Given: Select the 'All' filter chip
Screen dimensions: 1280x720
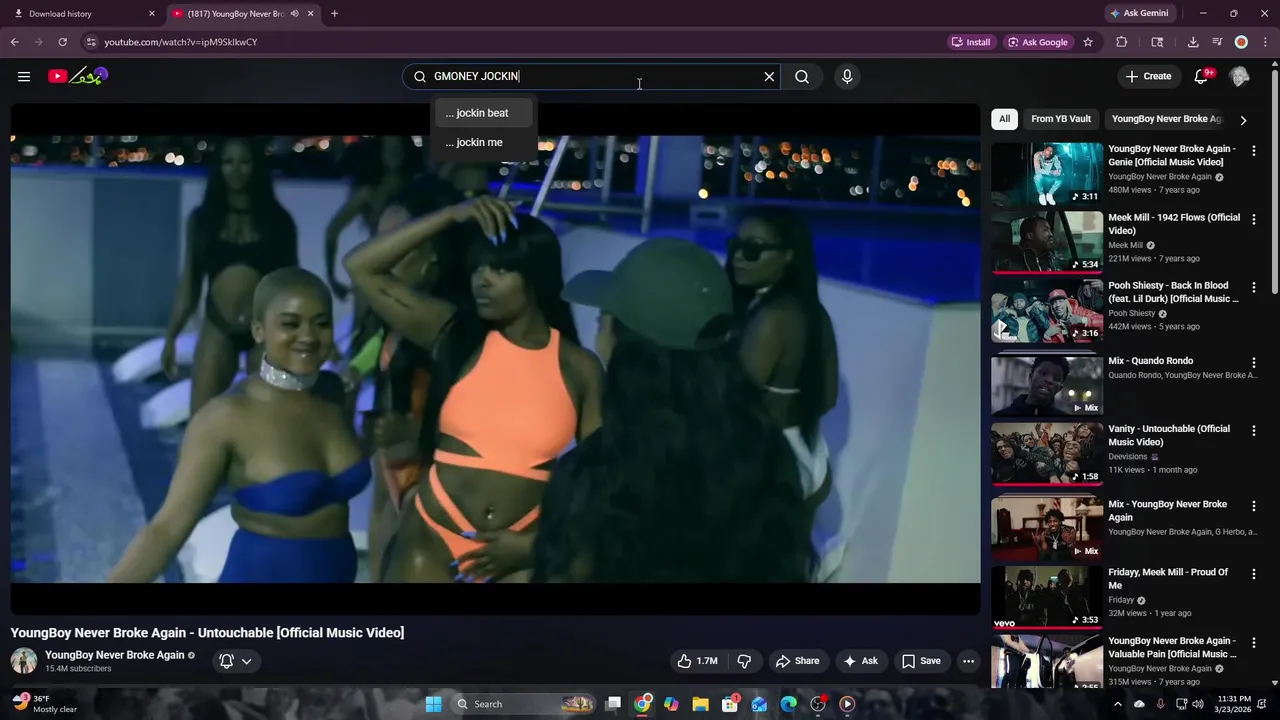Looking at the screenshot, I should click(x=1004, y=119).
